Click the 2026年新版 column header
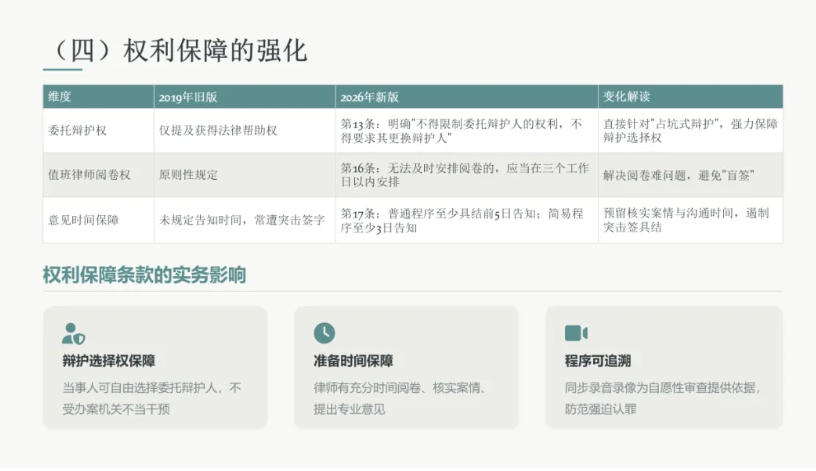The height and width of the screenshot is (471, 816). 467,97
